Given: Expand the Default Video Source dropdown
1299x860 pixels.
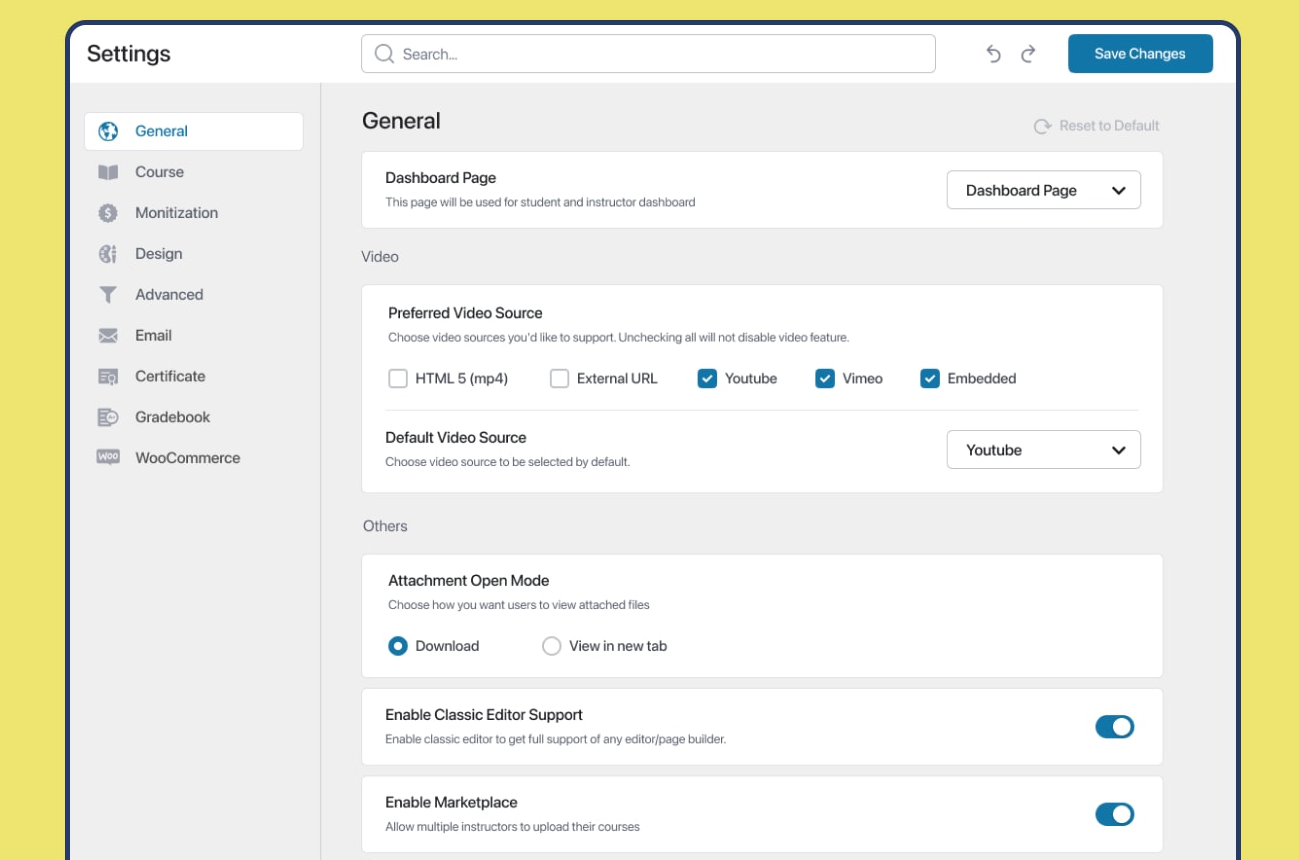Looking at the screenshot, I should point(1043,450).
